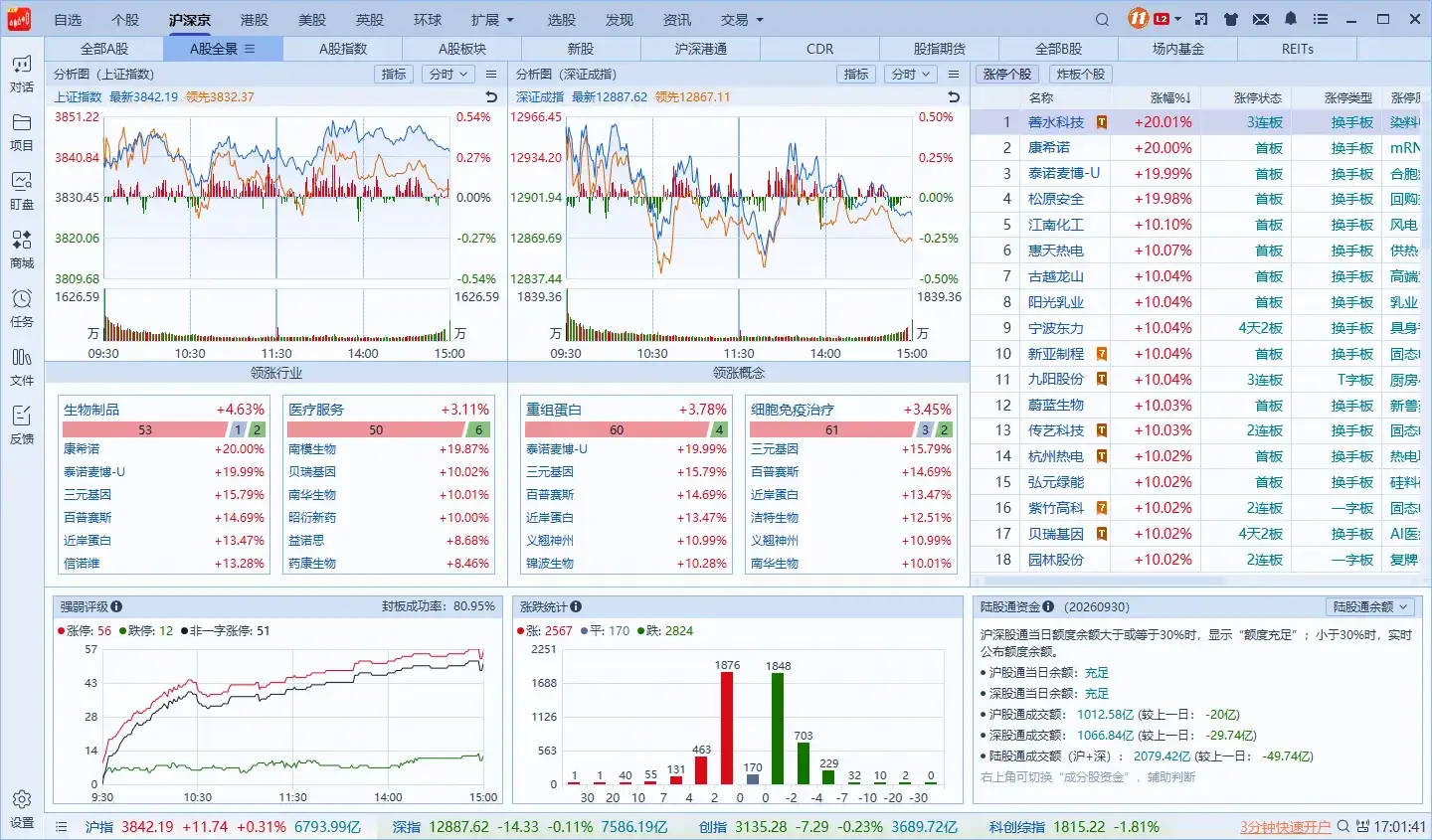
Task: Click info icon next to 涨跌统计
Action: 576,606
